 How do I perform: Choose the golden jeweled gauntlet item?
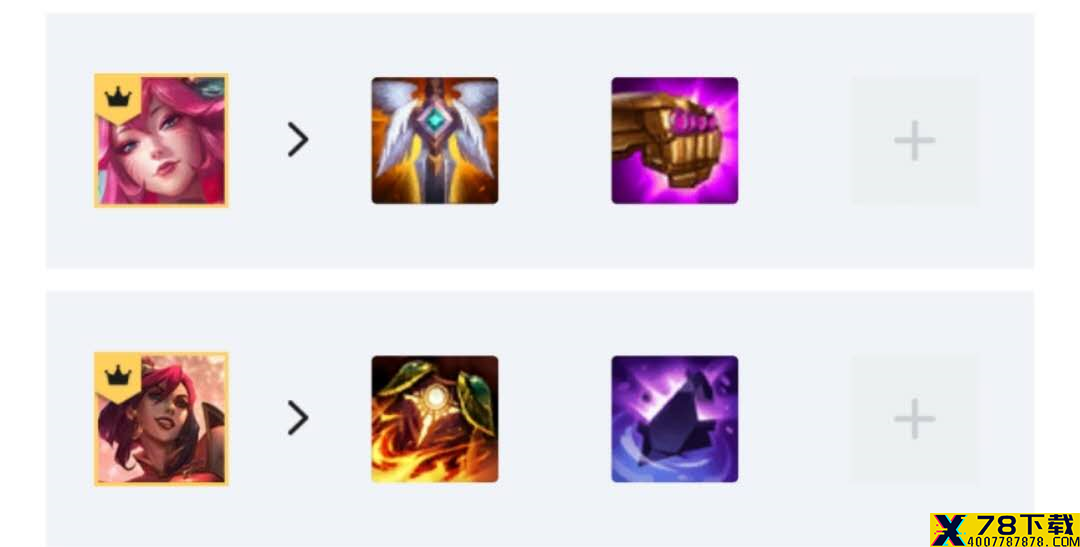coord(674,141)
